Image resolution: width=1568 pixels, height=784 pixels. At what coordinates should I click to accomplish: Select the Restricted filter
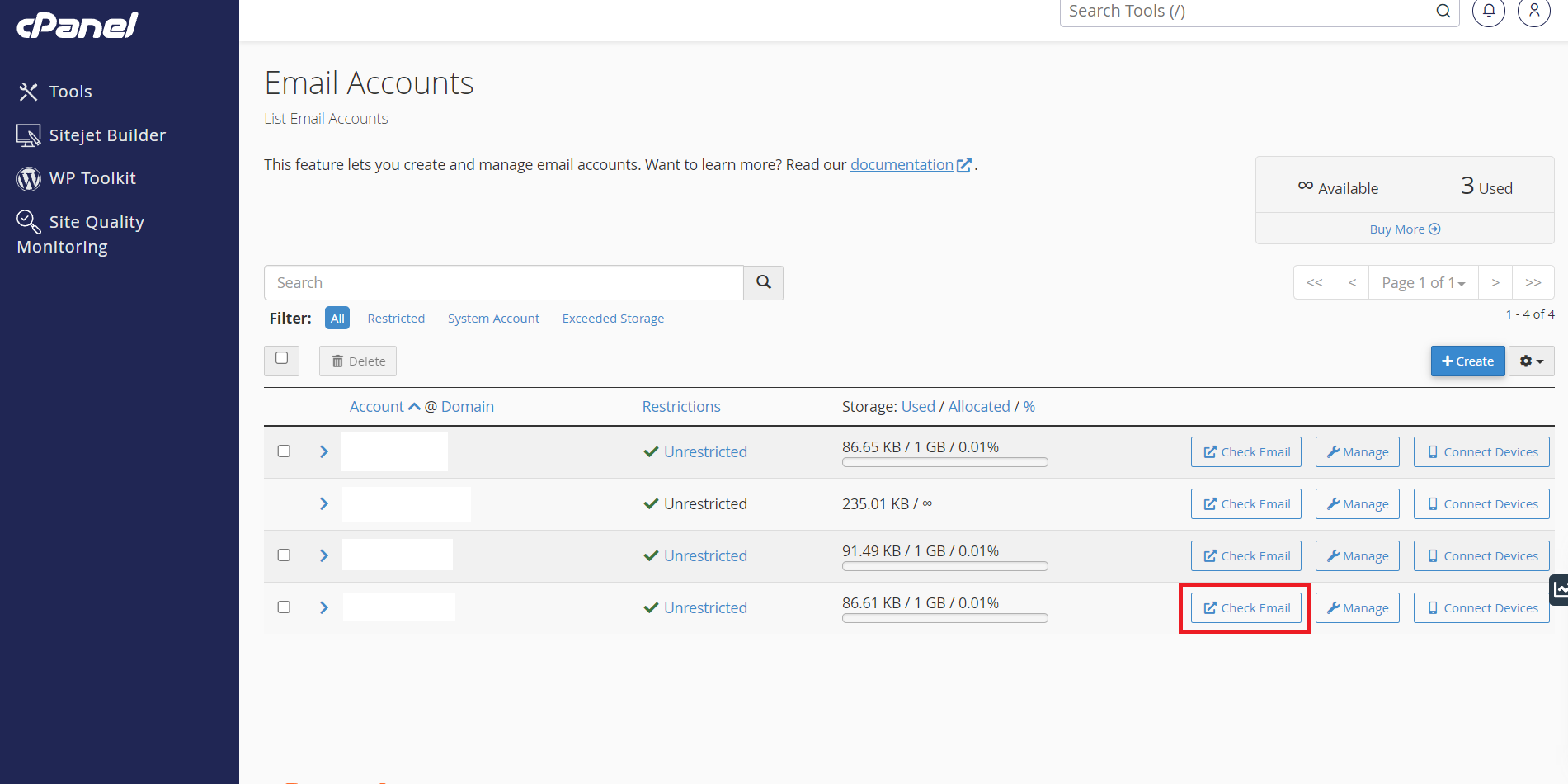click(x=396, y=318)
